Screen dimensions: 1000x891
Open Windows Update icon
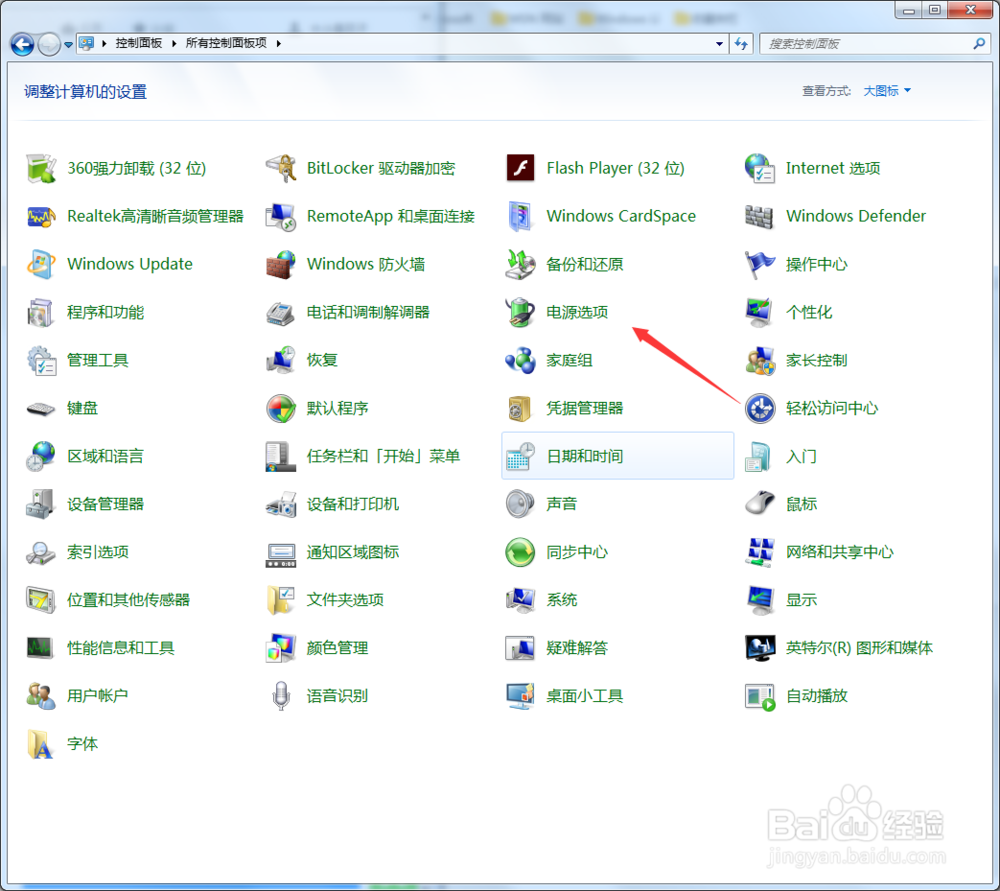(x=41, y=264)
